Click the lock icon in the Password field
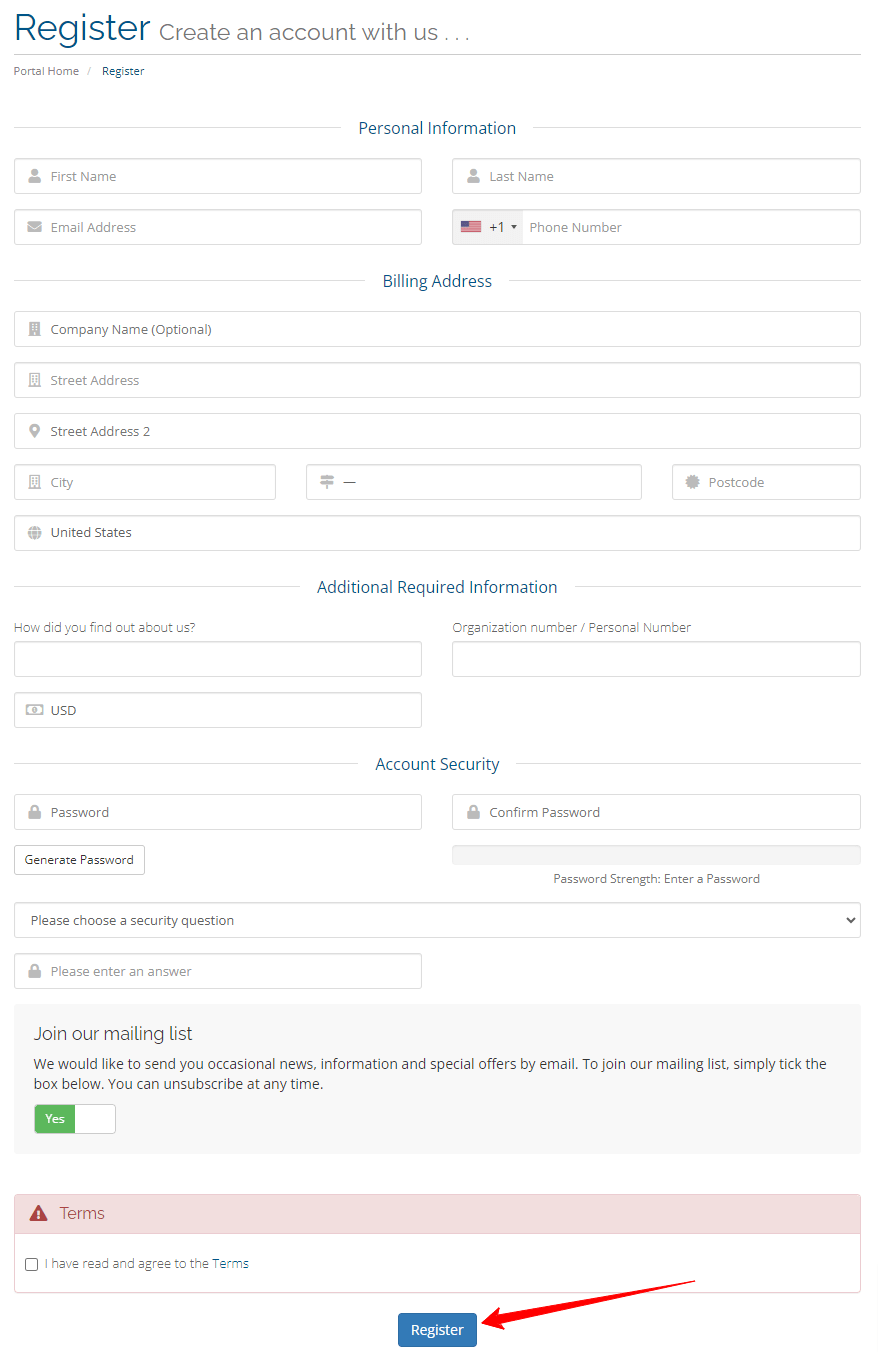The image size is (878, 1371). [x=34, y=812]
